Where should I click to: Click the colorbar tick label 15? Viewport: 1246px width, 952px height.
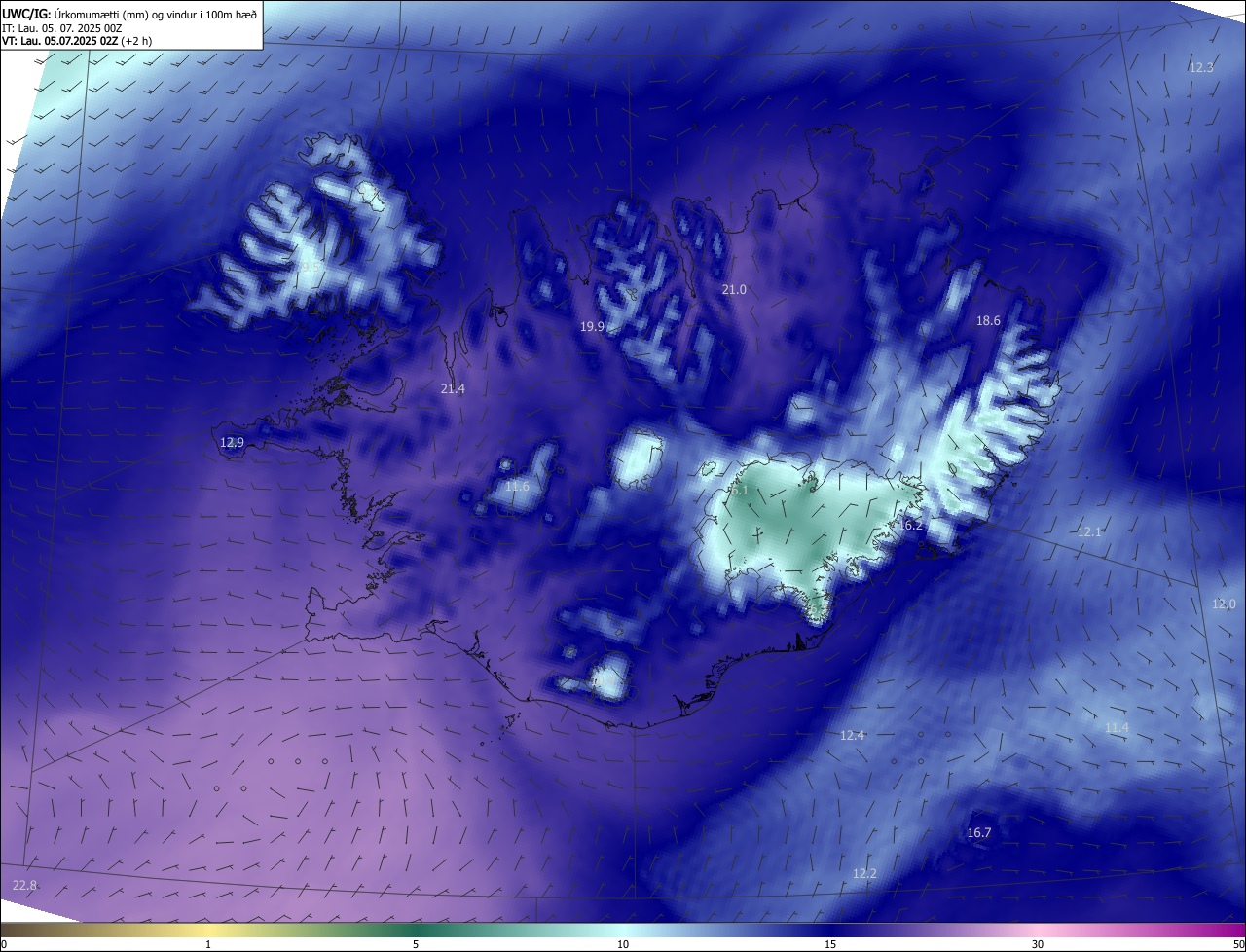tap(830, 945)
